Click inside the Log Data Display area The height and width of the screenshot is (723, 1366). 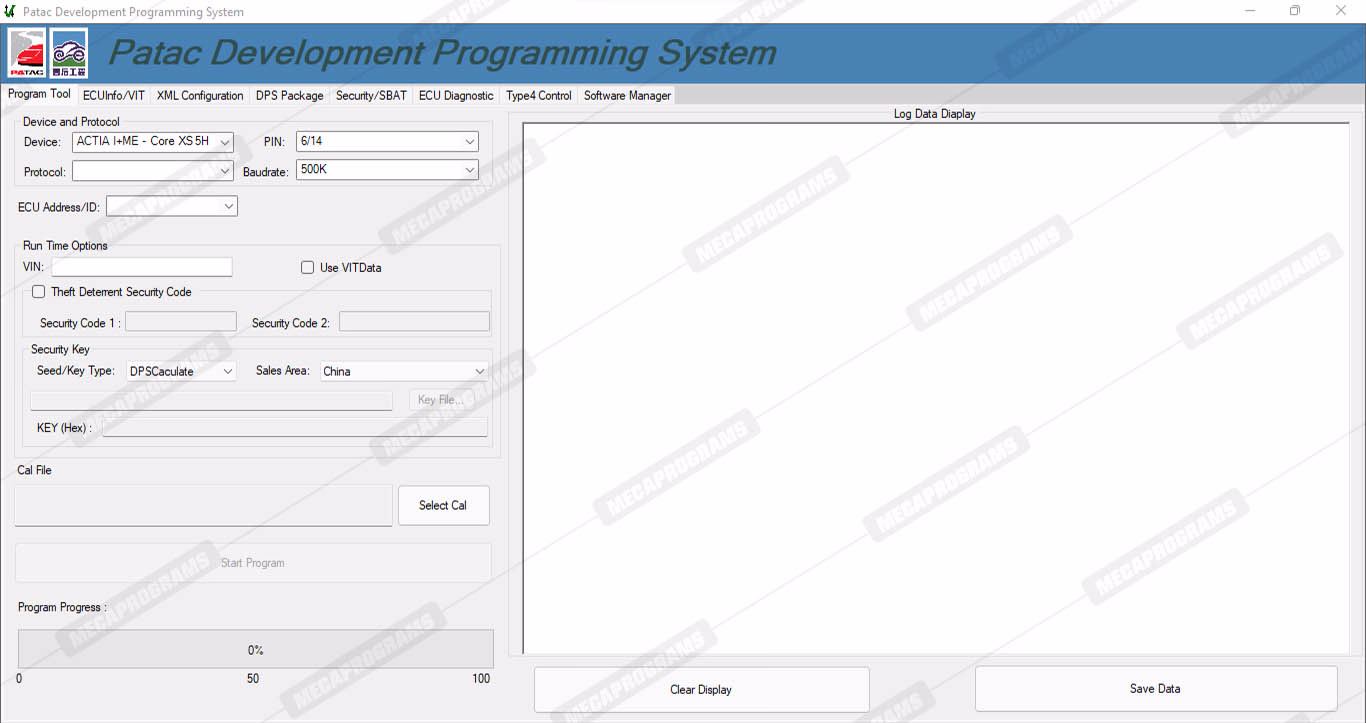tap(936, 388)
